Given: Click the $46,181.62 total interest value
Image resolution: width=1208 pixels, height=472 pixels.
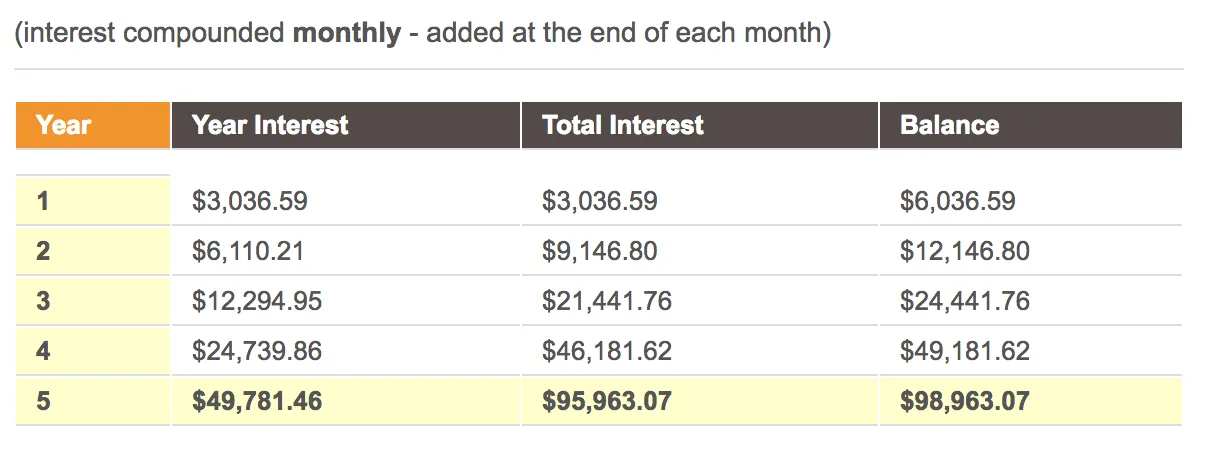Looking at the screenshot, I should coord(607,351).
